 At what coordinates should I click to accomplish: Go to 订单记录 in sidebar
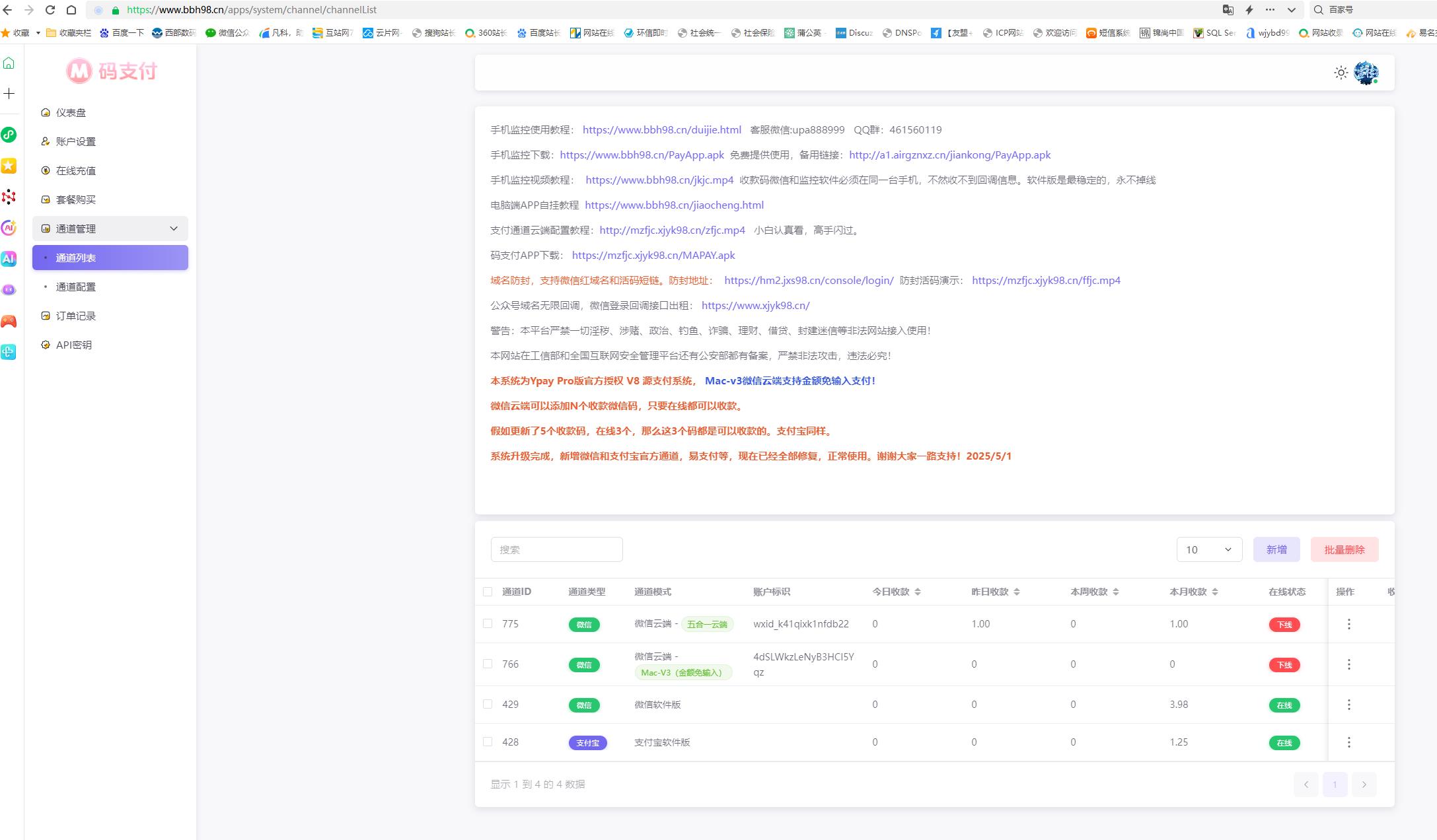(x=76, y=316)
